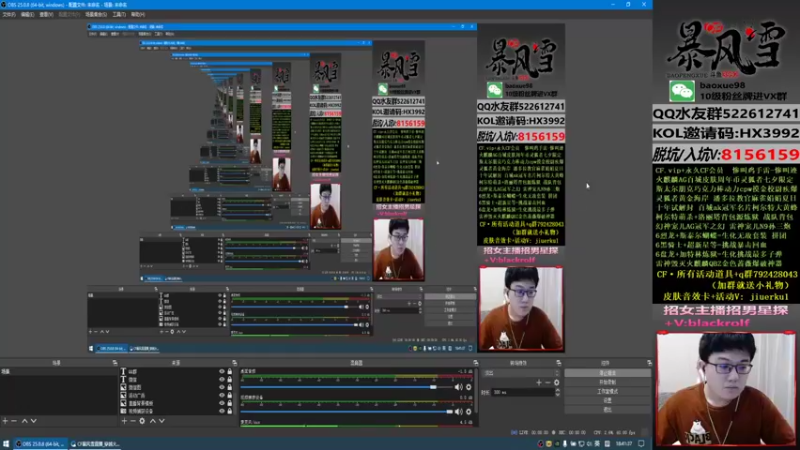Open the 淡出 scene transition dropdown

[x=521, y=373]
